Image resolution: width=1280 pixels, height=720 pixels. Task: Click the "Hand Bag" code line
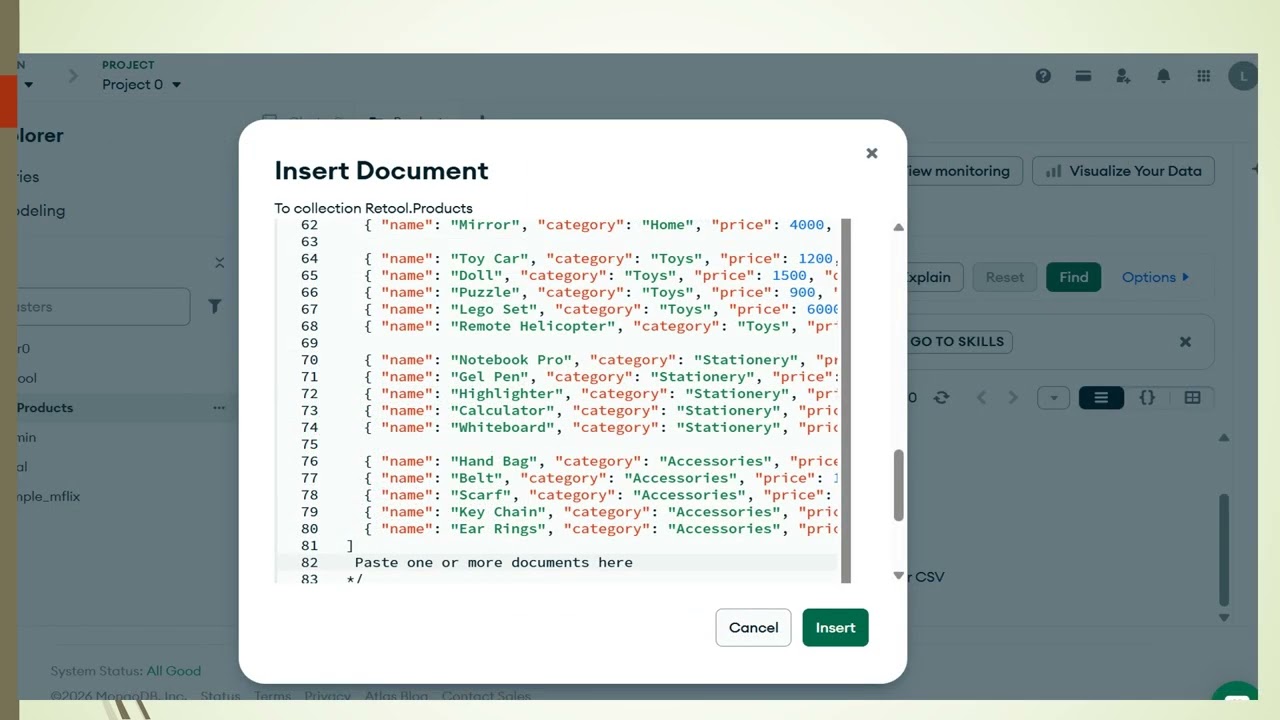[600, 461]
